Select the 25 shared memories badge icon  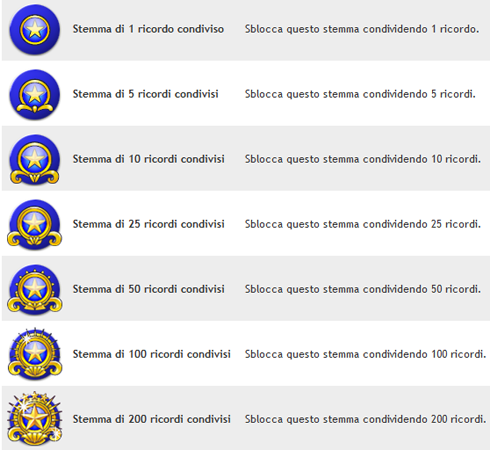(35, 225)
